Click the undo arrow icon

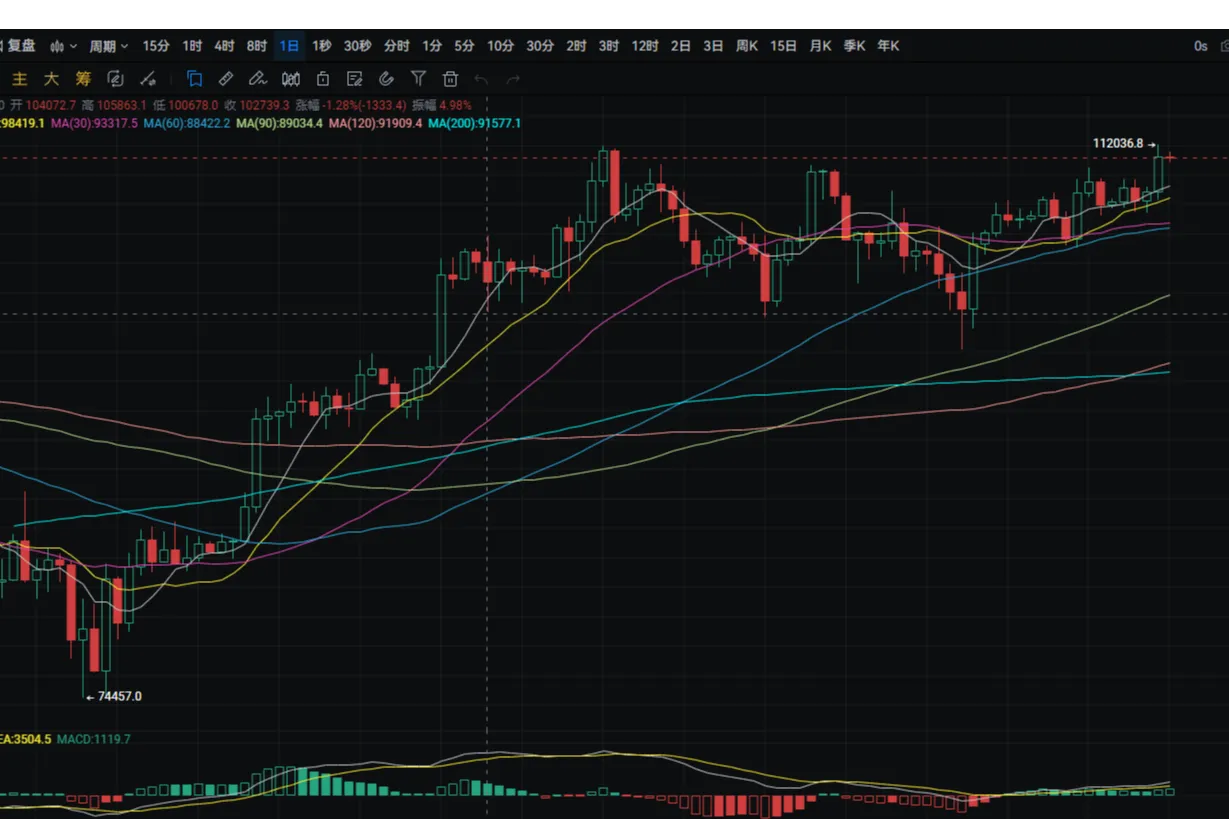[x=482, y=79]
